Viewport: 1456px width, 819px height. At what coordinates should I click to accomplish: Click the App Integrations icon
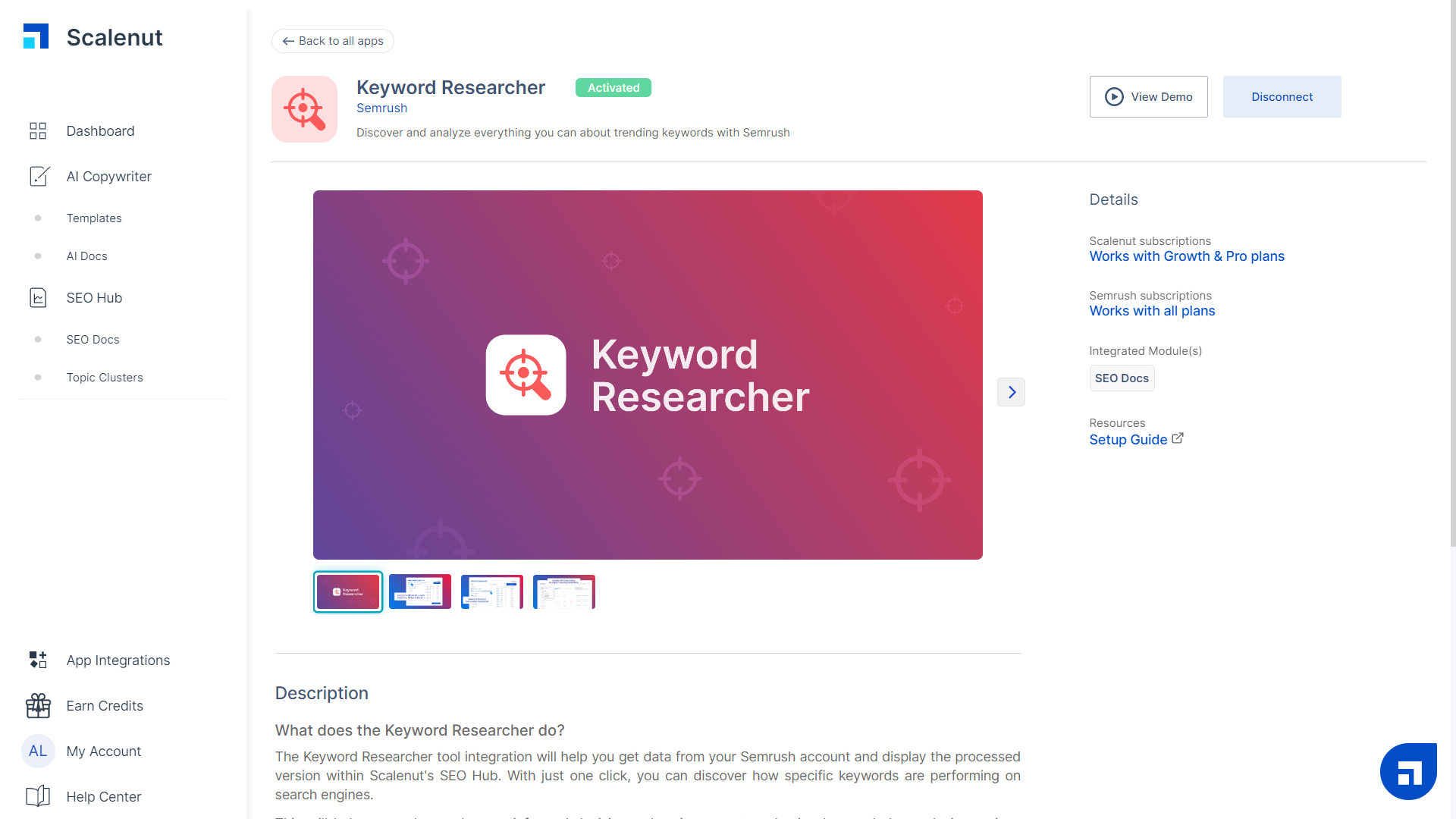click(x=38, y=660)
